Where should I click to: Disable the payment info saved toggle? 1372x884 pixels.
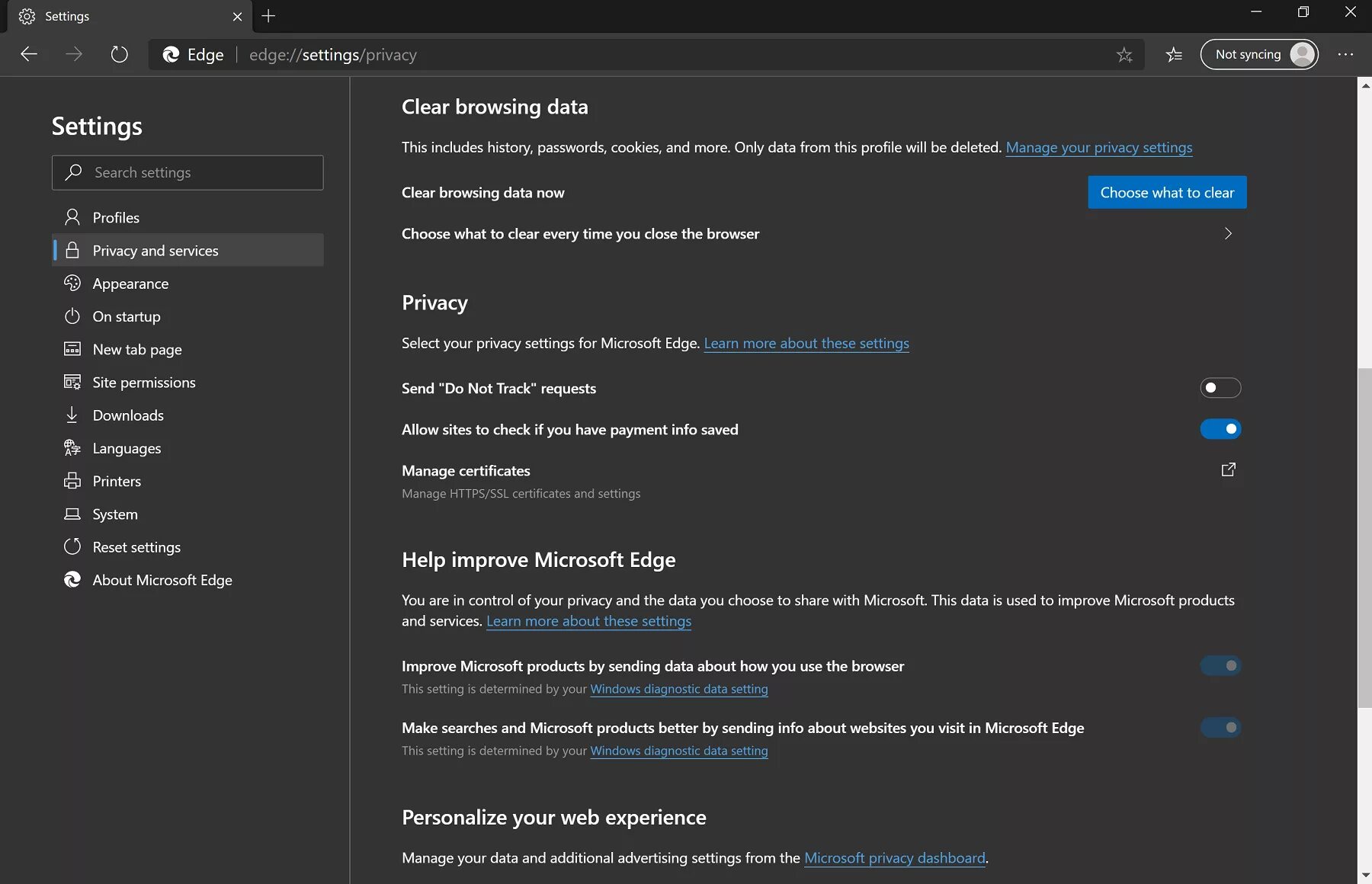[x=1220, y=428]
